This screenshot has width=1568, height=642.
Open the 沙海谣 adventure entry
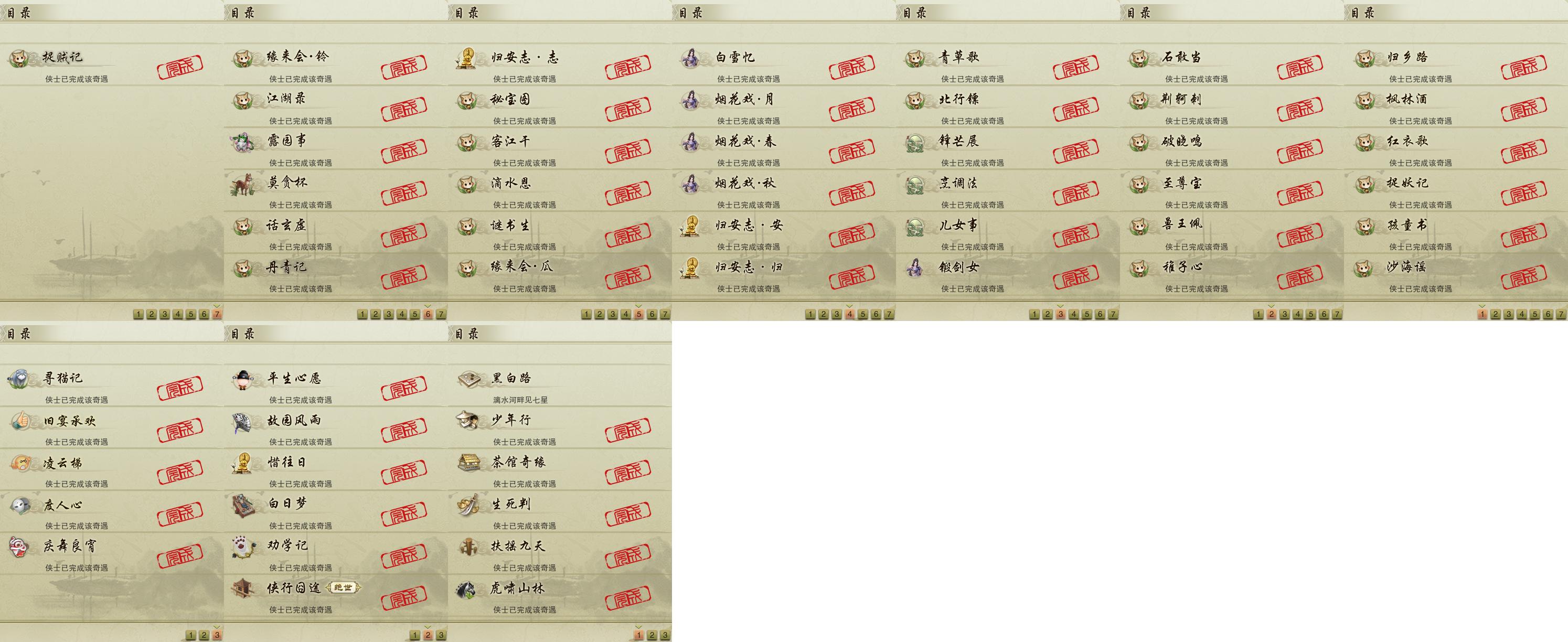[1456, 274]
